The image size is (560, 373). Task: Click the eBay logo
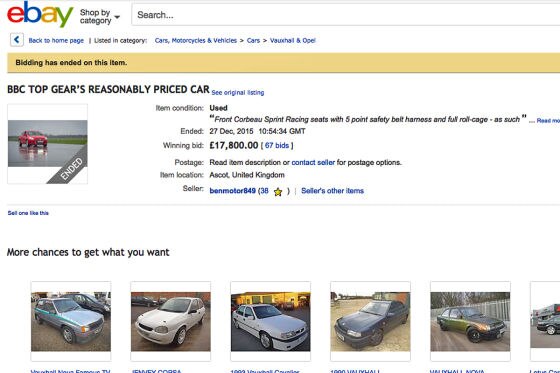click(40, 14)
